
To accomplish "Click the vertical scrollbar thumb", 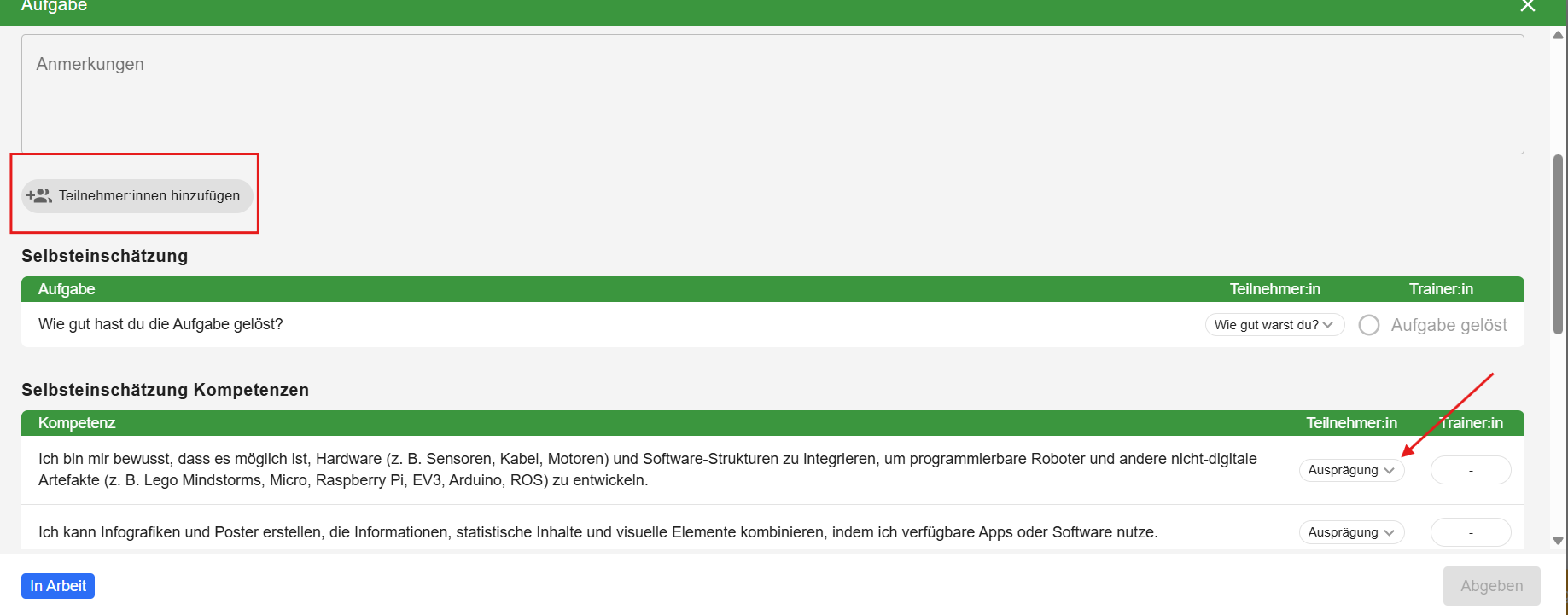I will point(1558,243).
